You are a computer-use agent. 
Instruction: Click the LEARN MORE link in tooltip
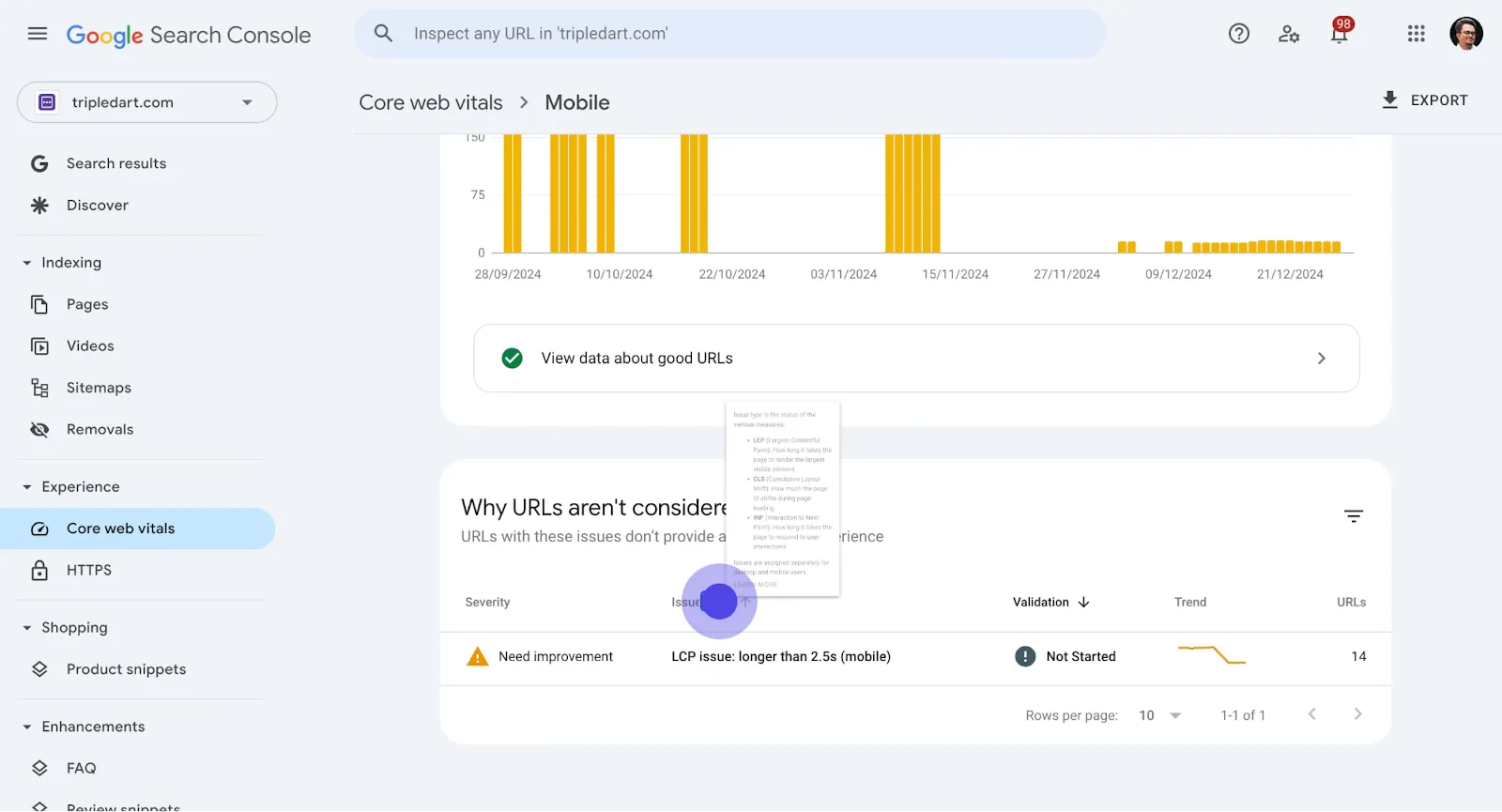tap(757, 584)
